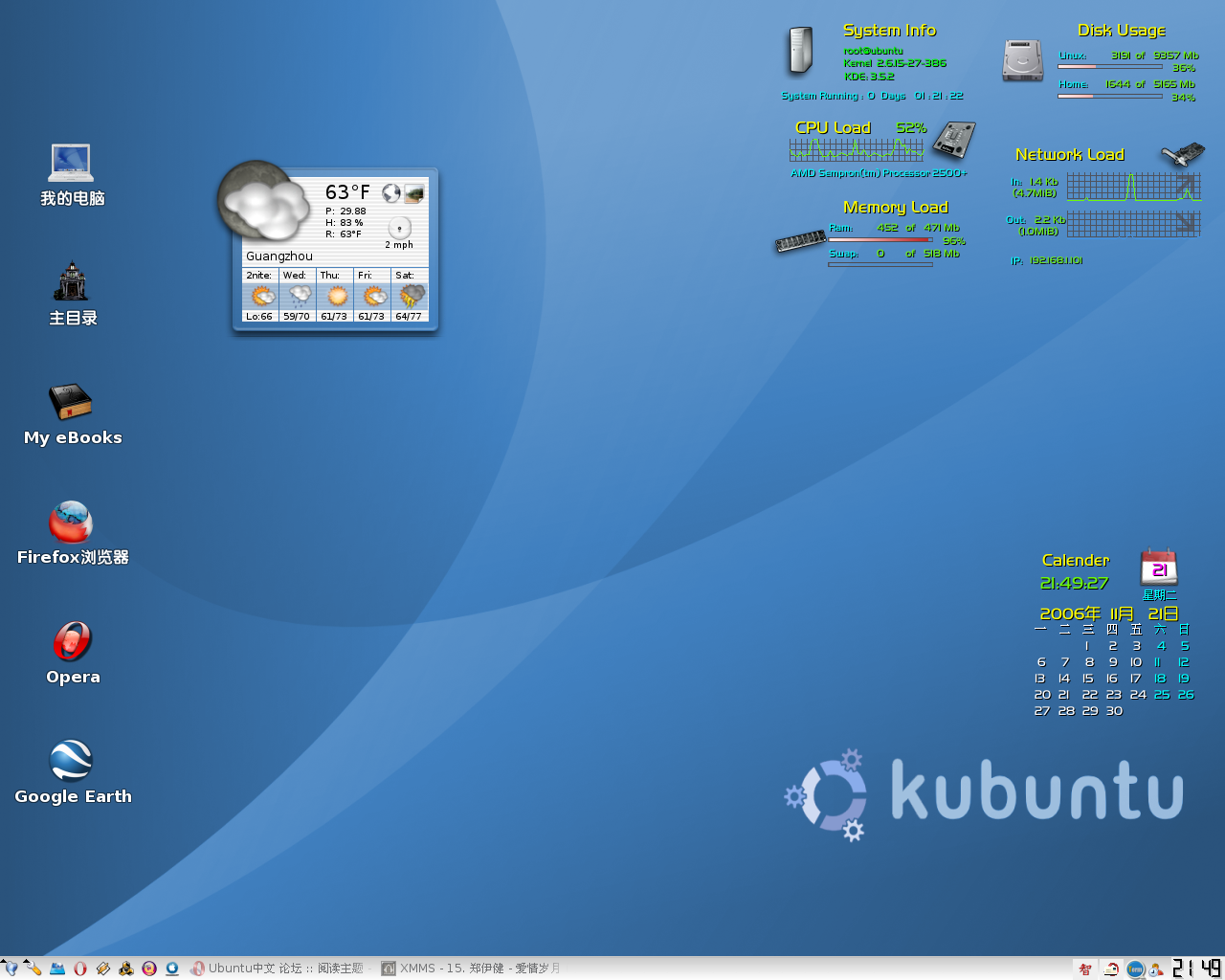Select the Sat thunderstorm forecast icon
Image resolution: width=1225 pixels, height=980 pixels.
point(412,296)
